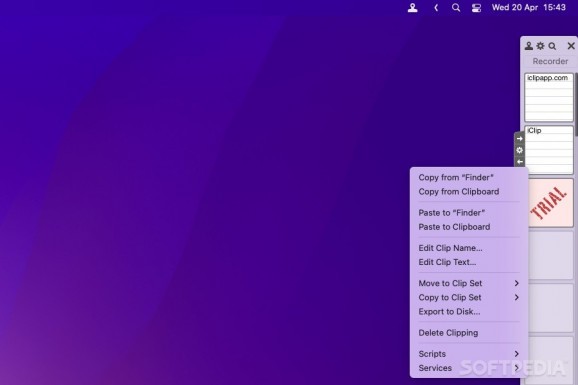Open iClip settings gear in panel header
578x385 pixels.
pyautogui.click(x=540, y=46)
